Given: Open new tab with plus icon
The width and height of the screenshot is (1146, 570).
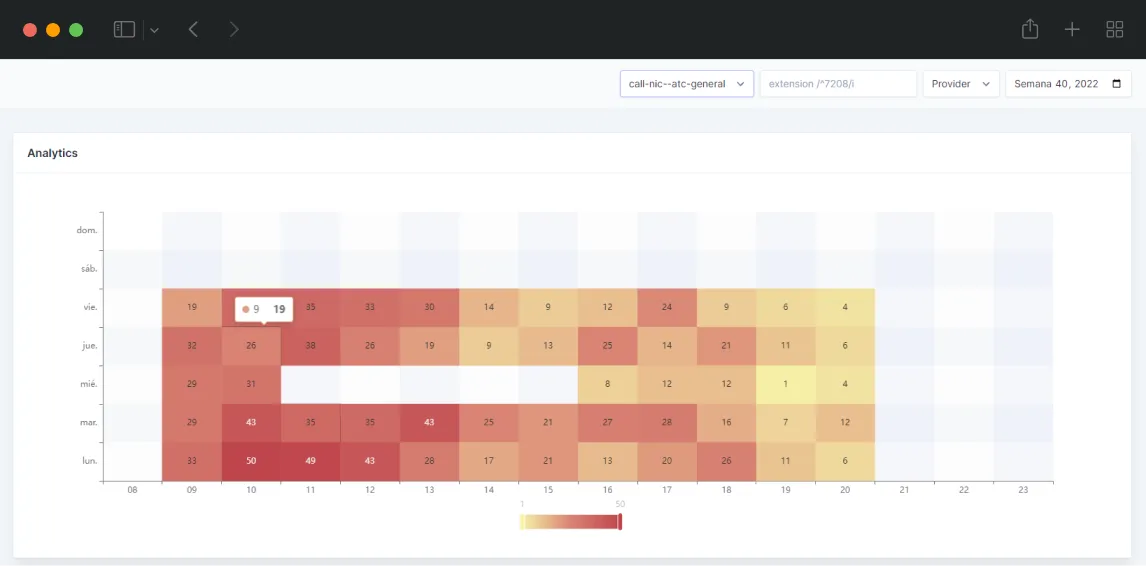Looking at the screenshot, I should (x=1072, y=30).
